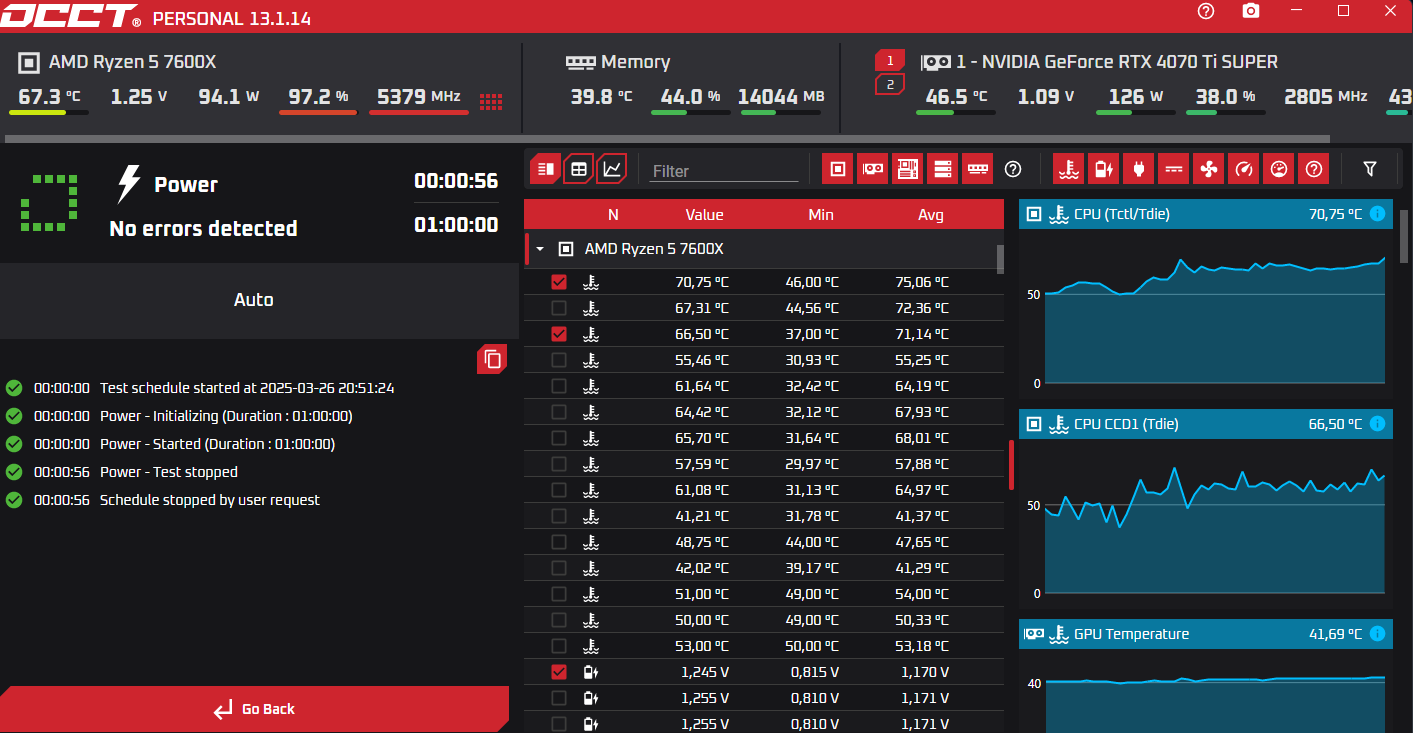The height and width of the screenshot is (733, 1413).
Task: Toggle the CPU sensor filter icon
Action: tap(838, 169)
